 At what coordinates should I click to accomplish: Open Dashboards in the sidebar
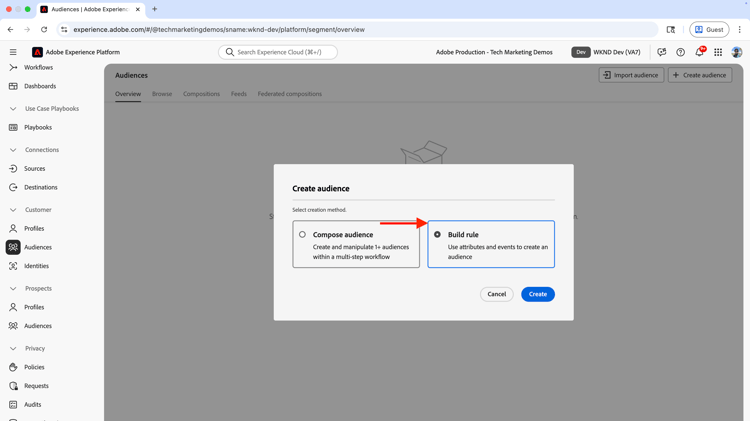[40, 86]
